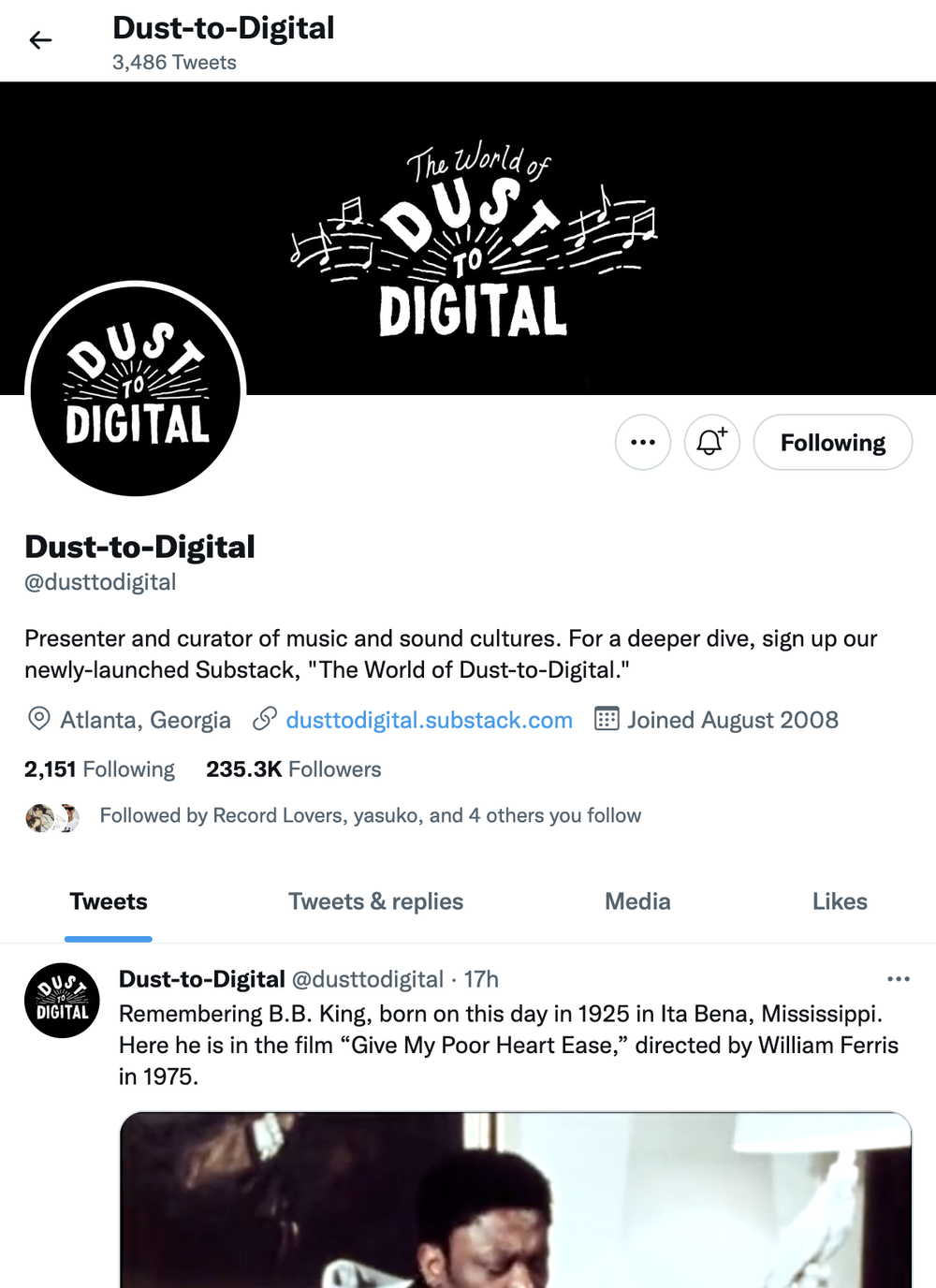View the black header banner image
The image size is (936, 1288).
[468, 238]
